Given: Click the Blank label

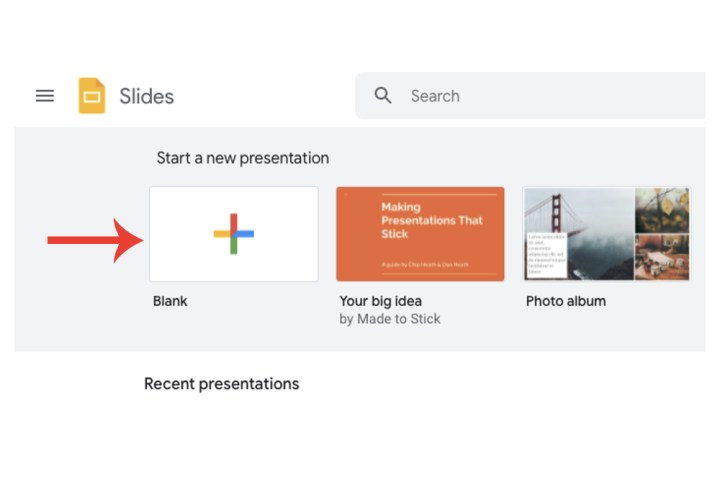Looking at the screenshot, I should 170,301.
